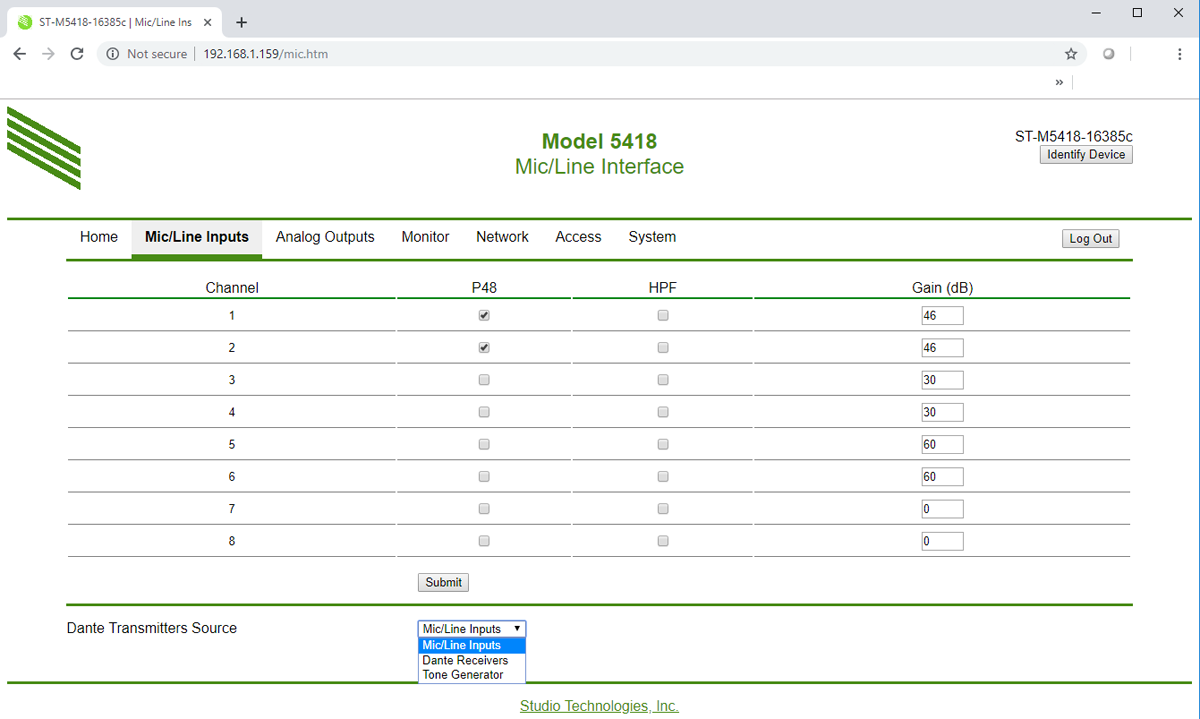This screenshot has height=719, width=1200.
Task: Select Tone Generator option
Action: (463, 675)
